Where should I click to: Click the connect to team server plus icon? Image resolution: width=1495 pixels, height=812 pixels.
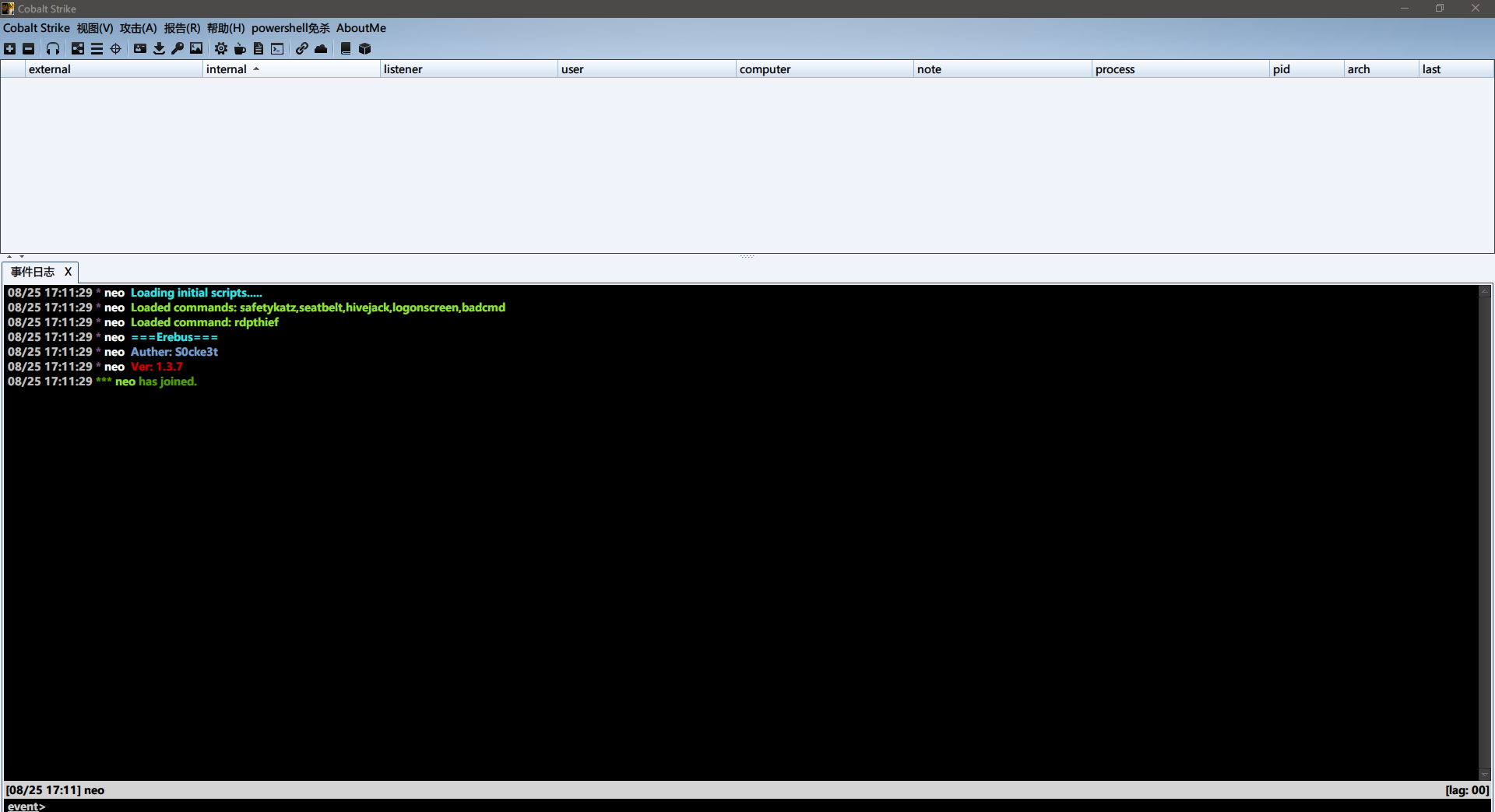(x=10, y=48)
